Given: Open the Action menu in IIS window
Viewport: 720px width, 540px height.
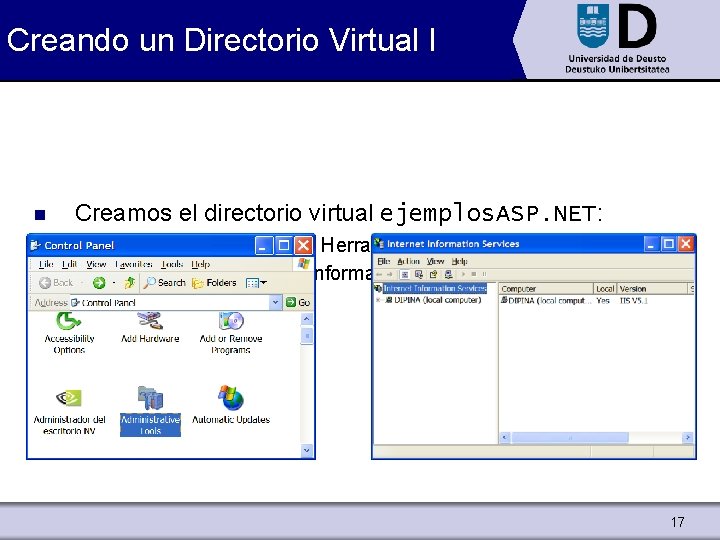Looking at the screenshot, I should (408, 261).
